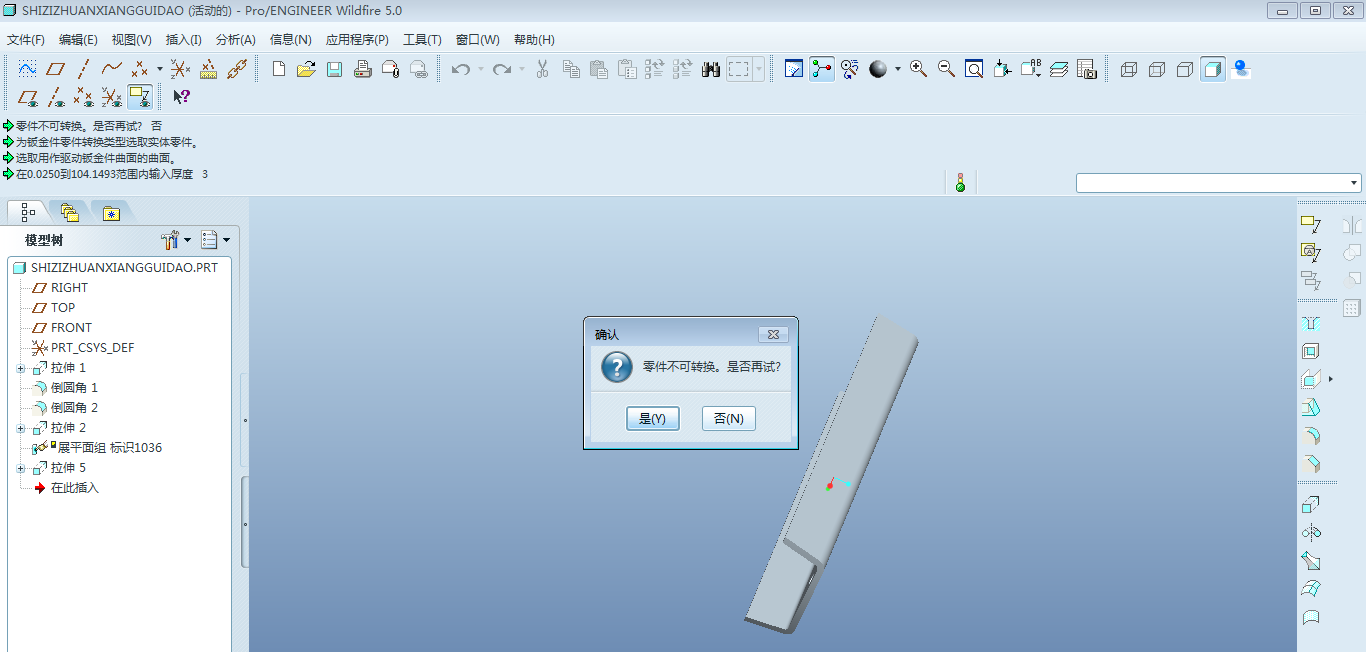Click the shell tool icon in right toolbar
Image resolution: width=1366 pixels, height=652 pixels.
coord(1311,351)
